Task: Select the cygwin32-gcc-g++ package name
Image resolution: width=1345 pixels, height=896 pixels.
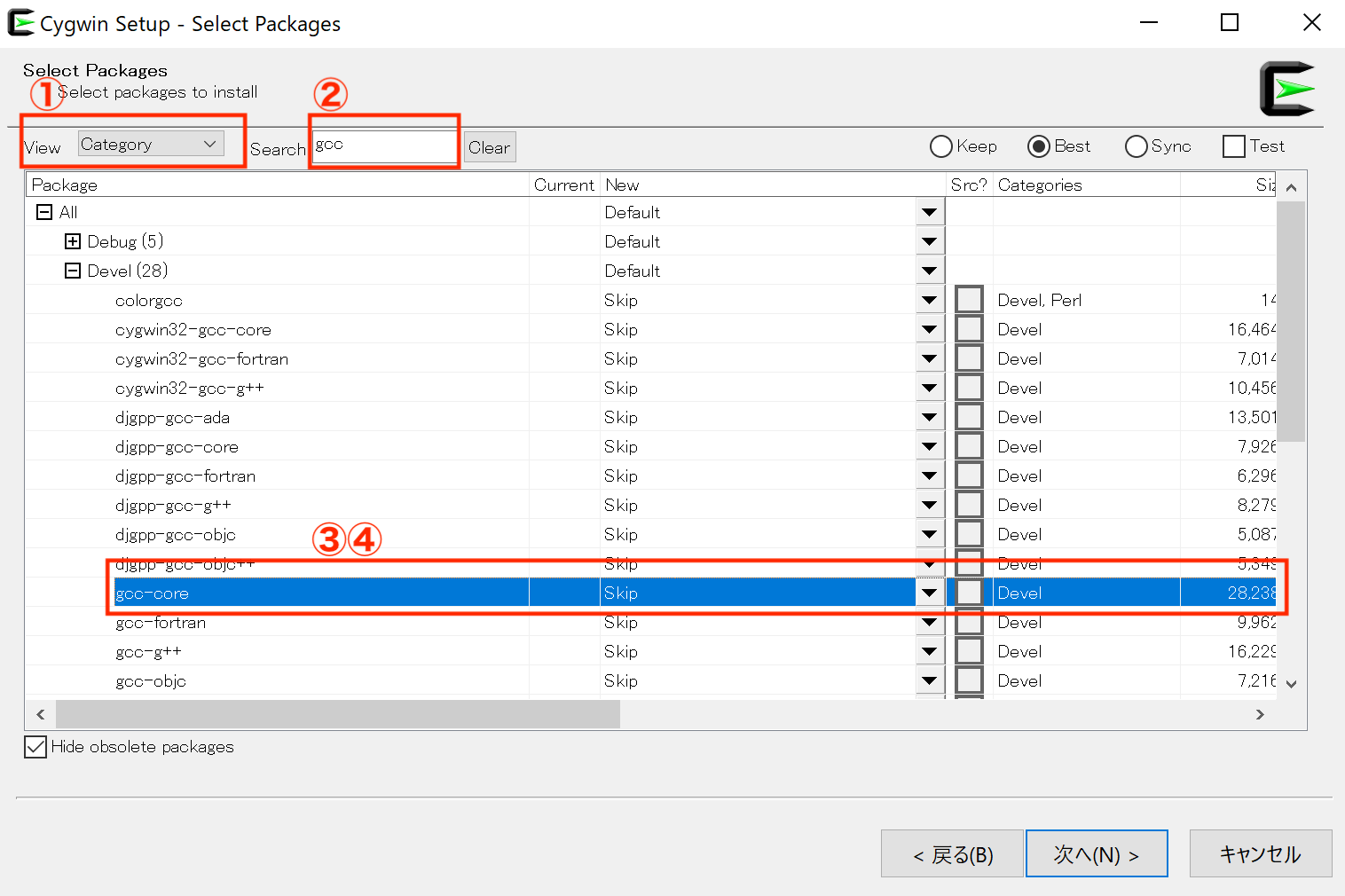Action: (190, 388)
